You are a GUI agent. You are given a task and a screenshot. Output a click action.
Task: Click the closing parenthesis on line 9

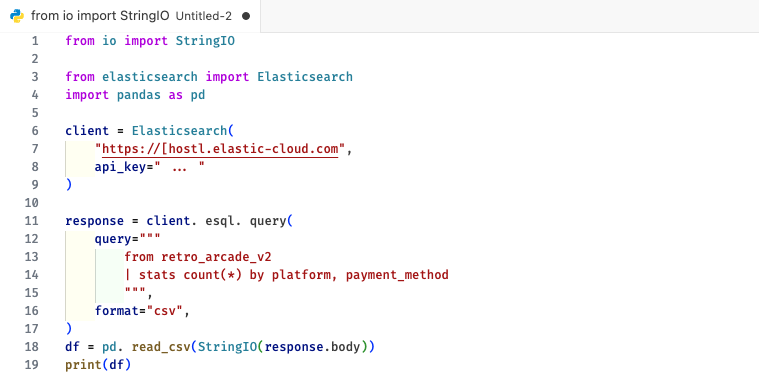point(69,185)
